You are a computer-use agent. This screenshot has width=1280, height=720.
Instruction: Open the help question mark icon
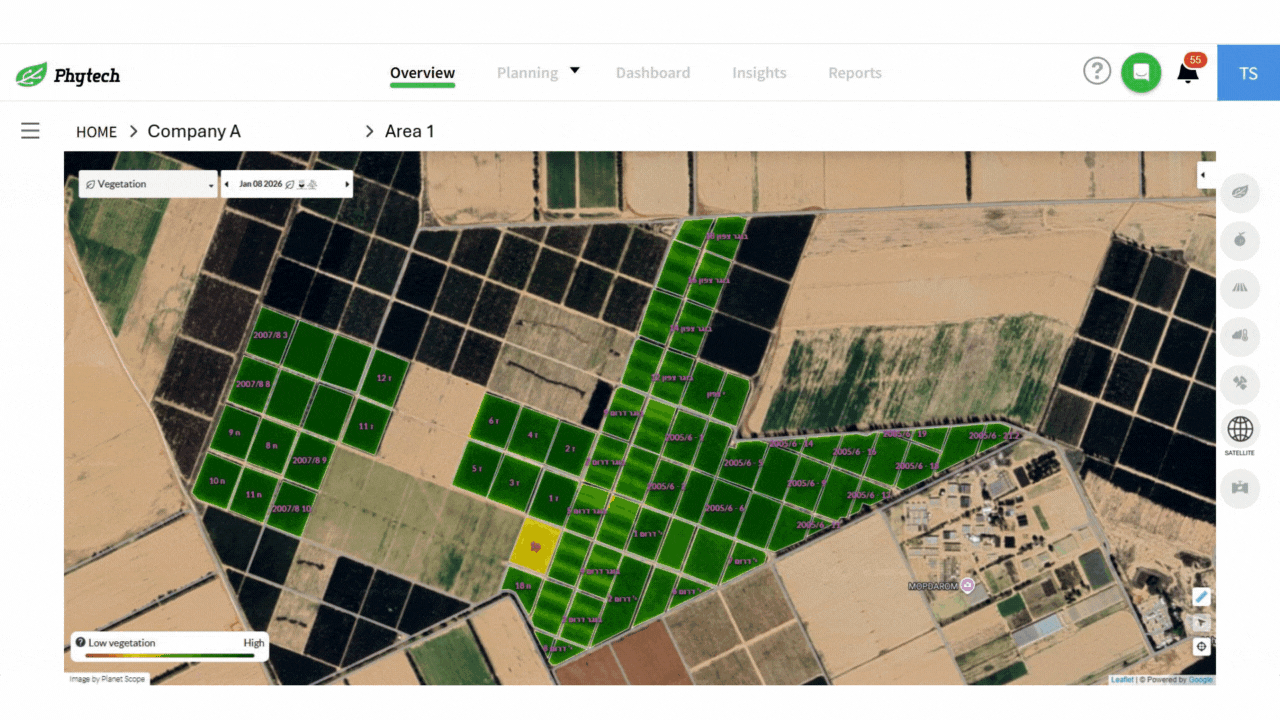point(1097,71)
